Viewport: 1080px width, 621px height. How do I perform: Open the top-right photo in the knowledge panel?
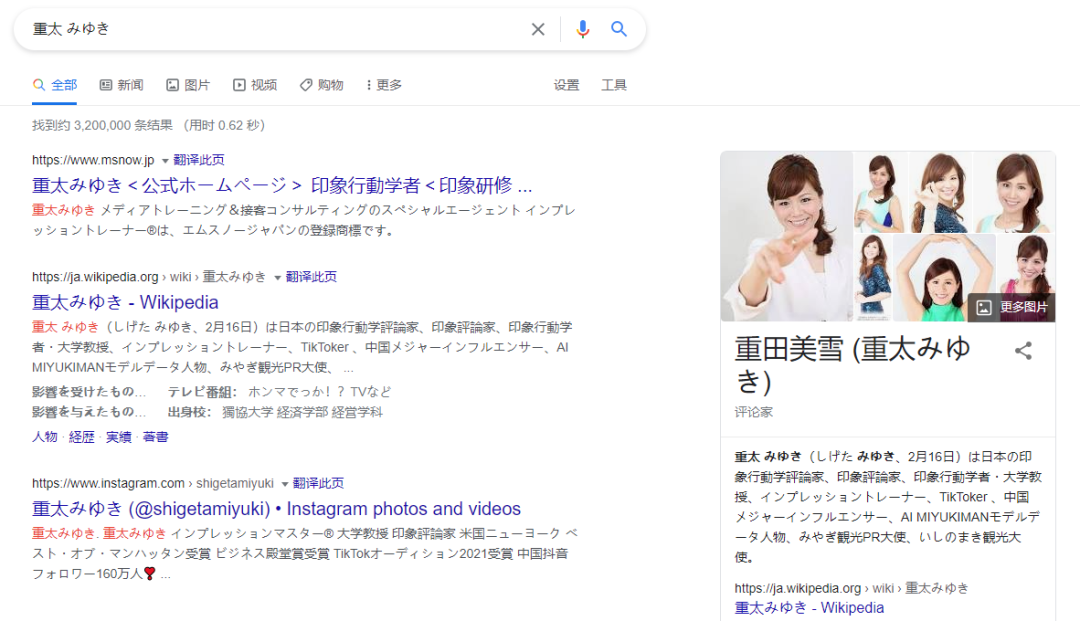[x=1014, y=192]
